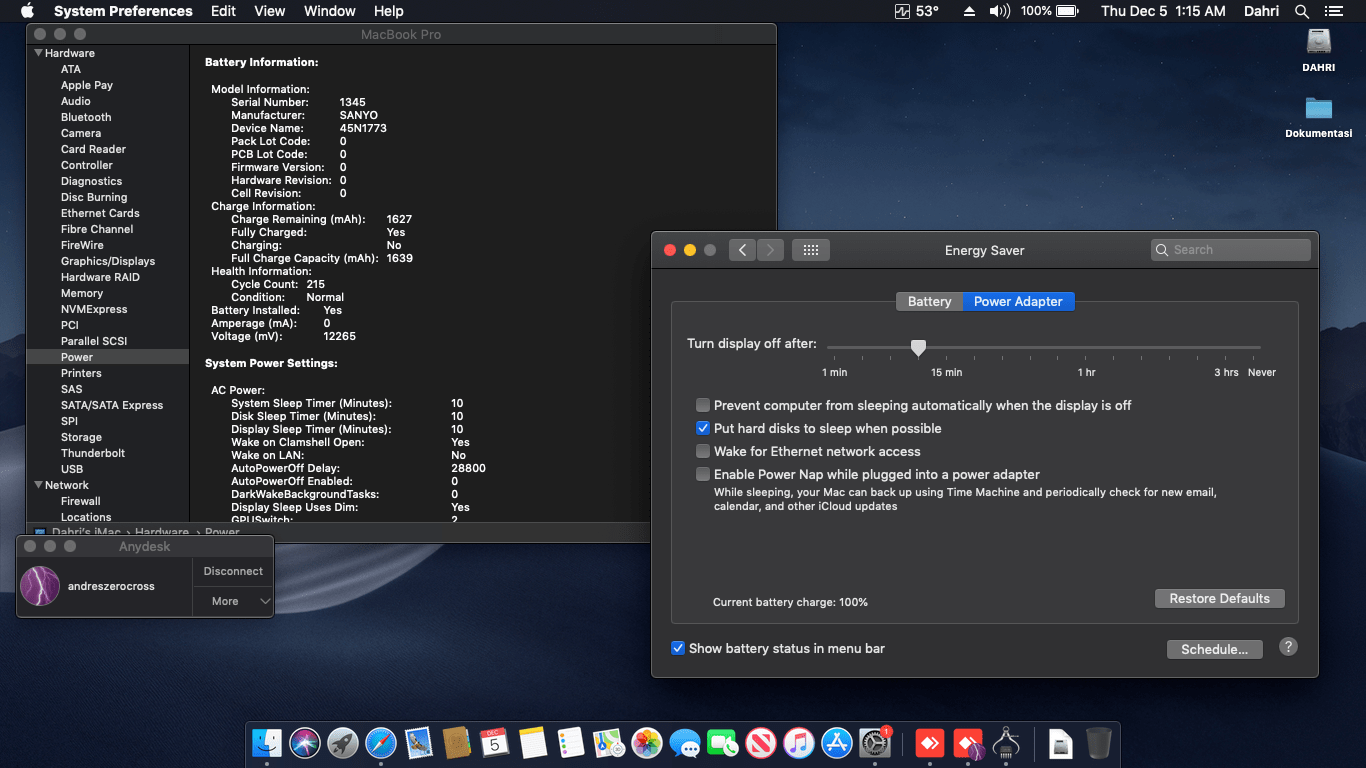
Task: Click the andreszerocross avatar in Anydesk
Action: pyautogui.click(x=40, y=586)
